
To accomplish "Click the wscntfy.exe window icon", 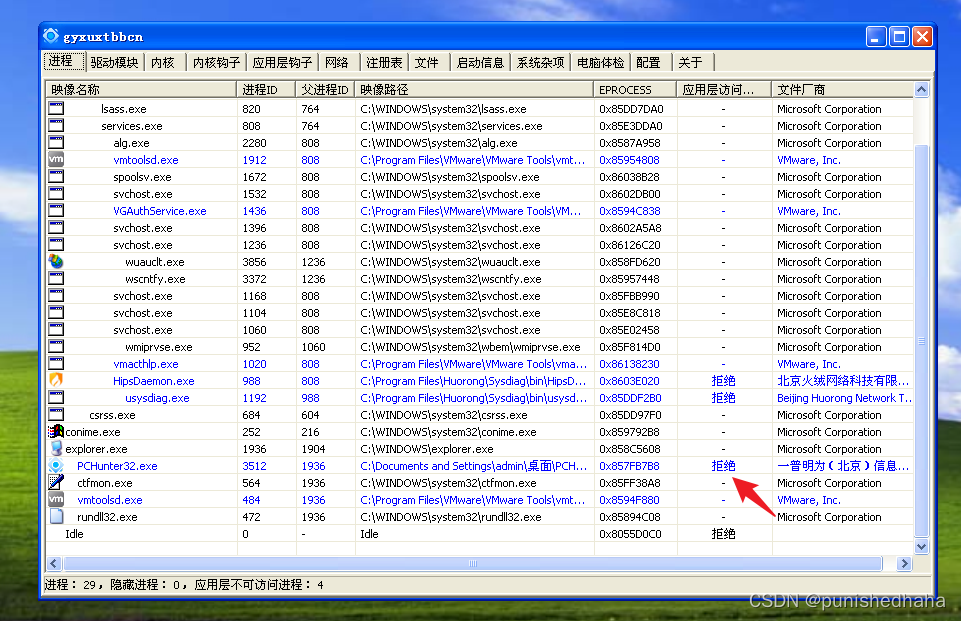I will [x=56, y=279].
